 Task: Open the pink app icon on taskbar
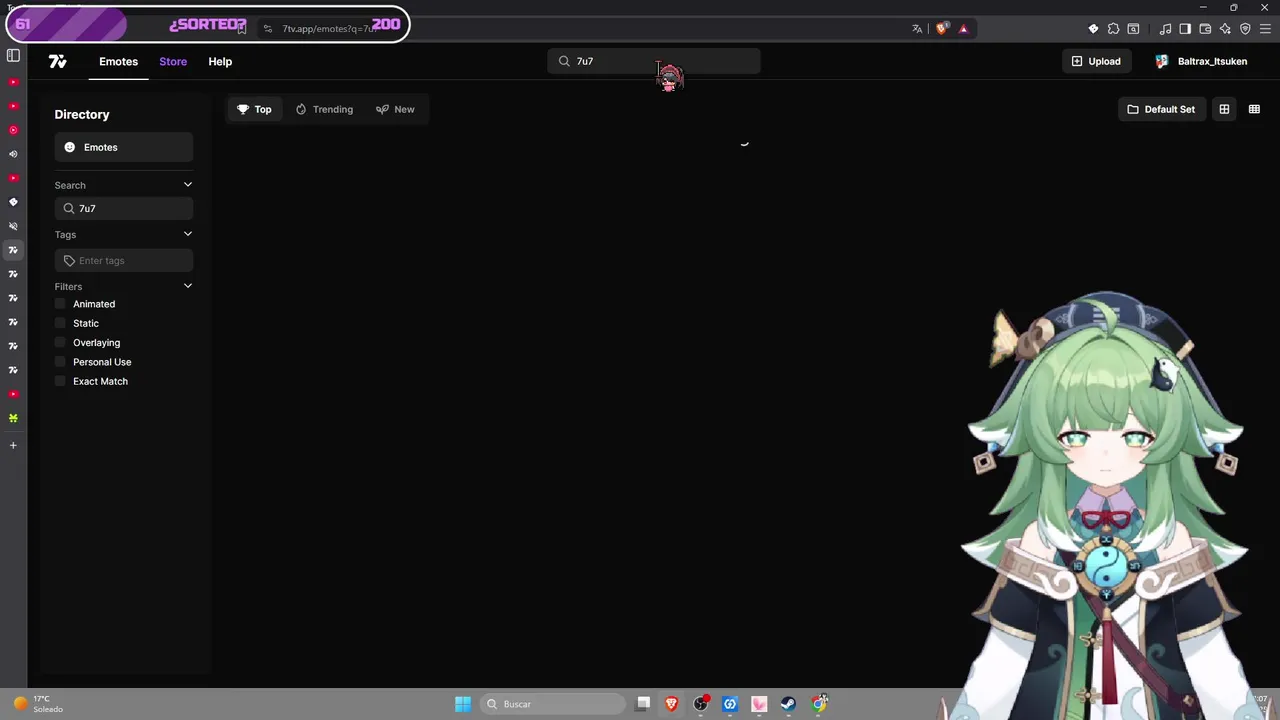[759, 704]
